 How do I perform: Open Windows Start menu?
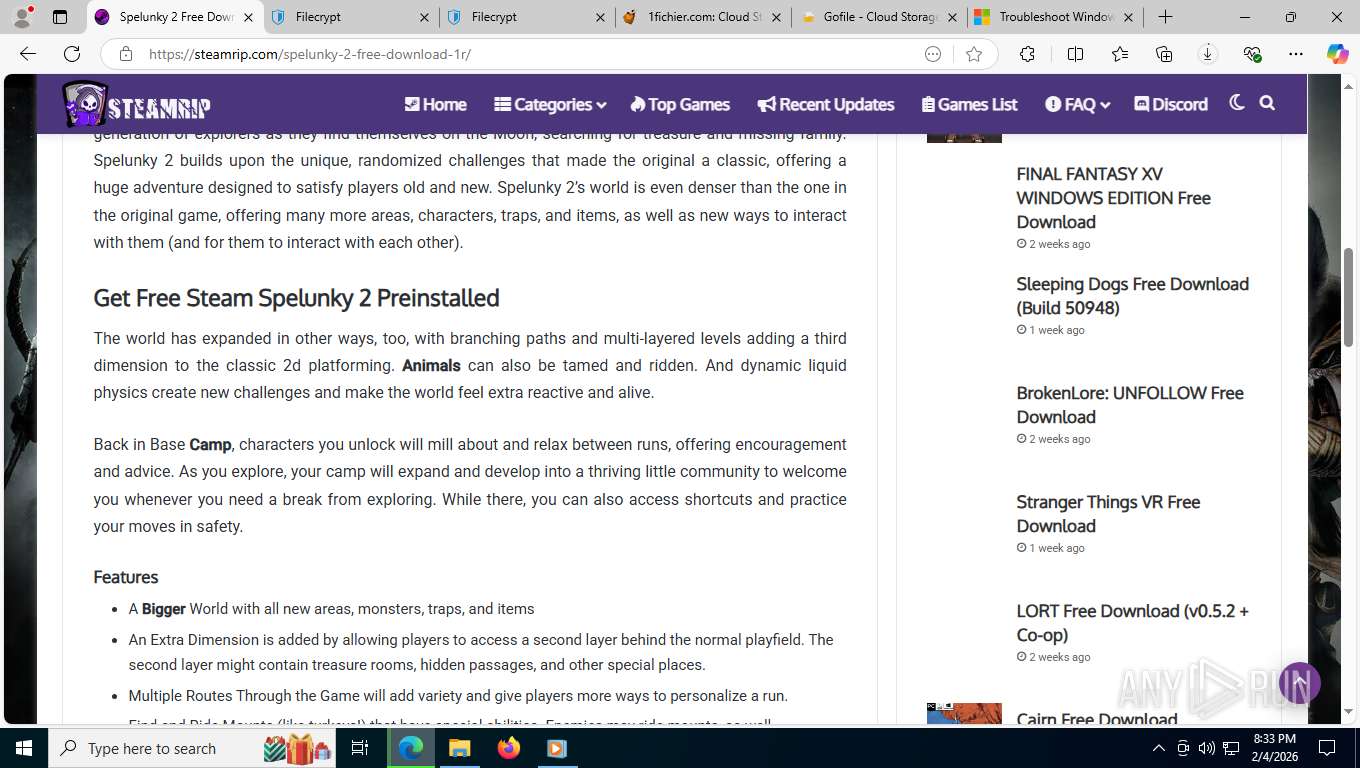tap(24, 748)
